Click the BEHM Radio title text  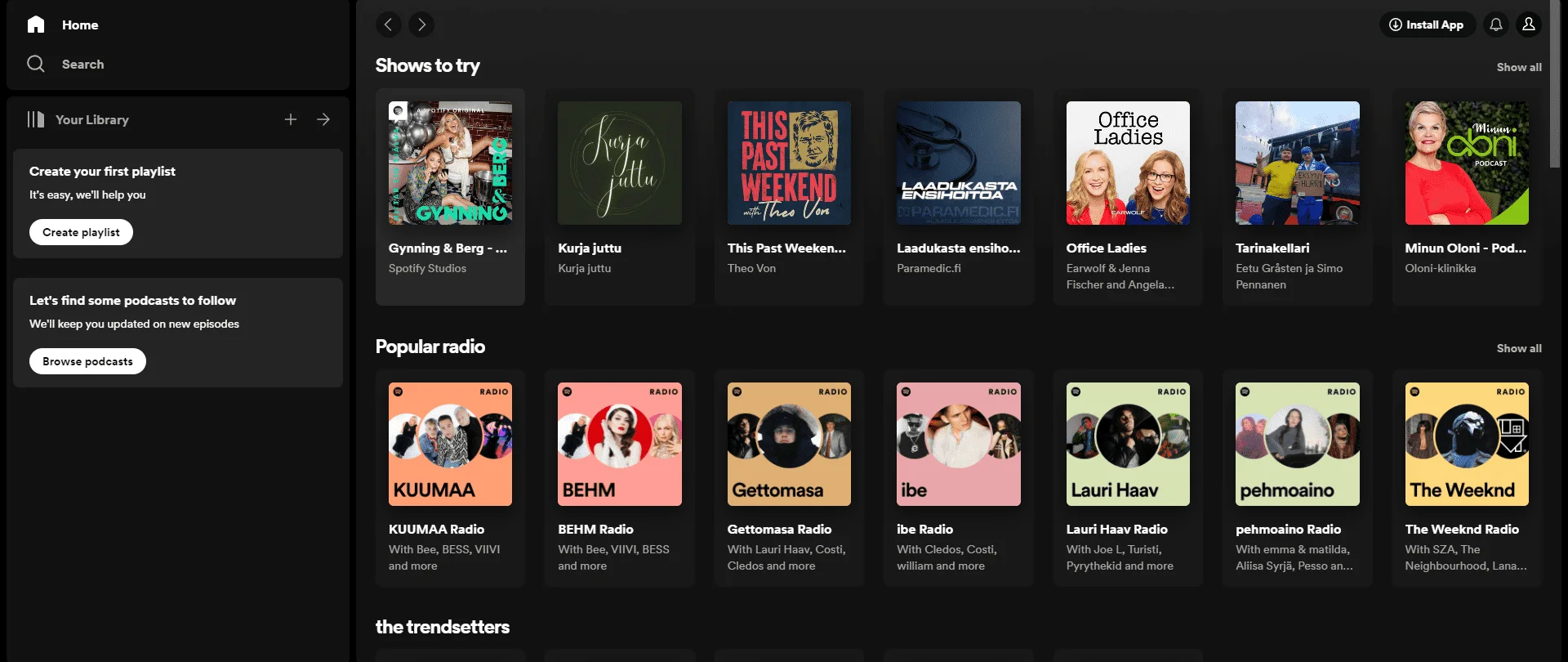point(595,529)
